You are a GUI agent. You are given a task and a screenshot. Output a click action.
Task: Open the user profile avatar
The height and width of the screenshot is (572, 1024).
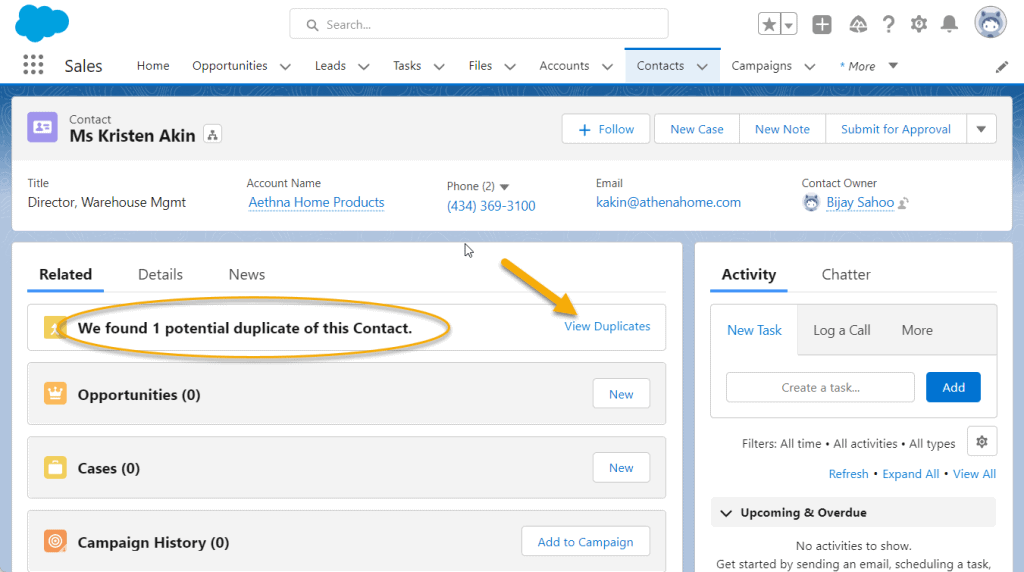pyautogui.click(x=990, y=24)
